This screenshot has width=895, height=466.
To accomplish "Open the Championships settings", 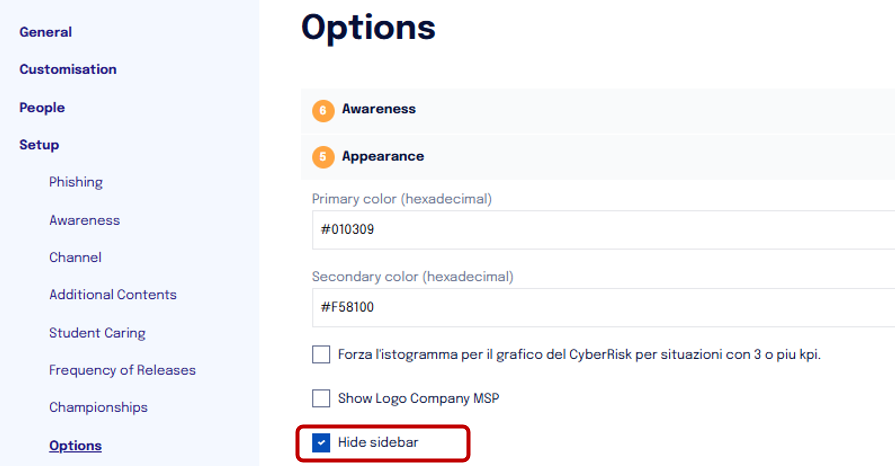I will pos(98,407).
